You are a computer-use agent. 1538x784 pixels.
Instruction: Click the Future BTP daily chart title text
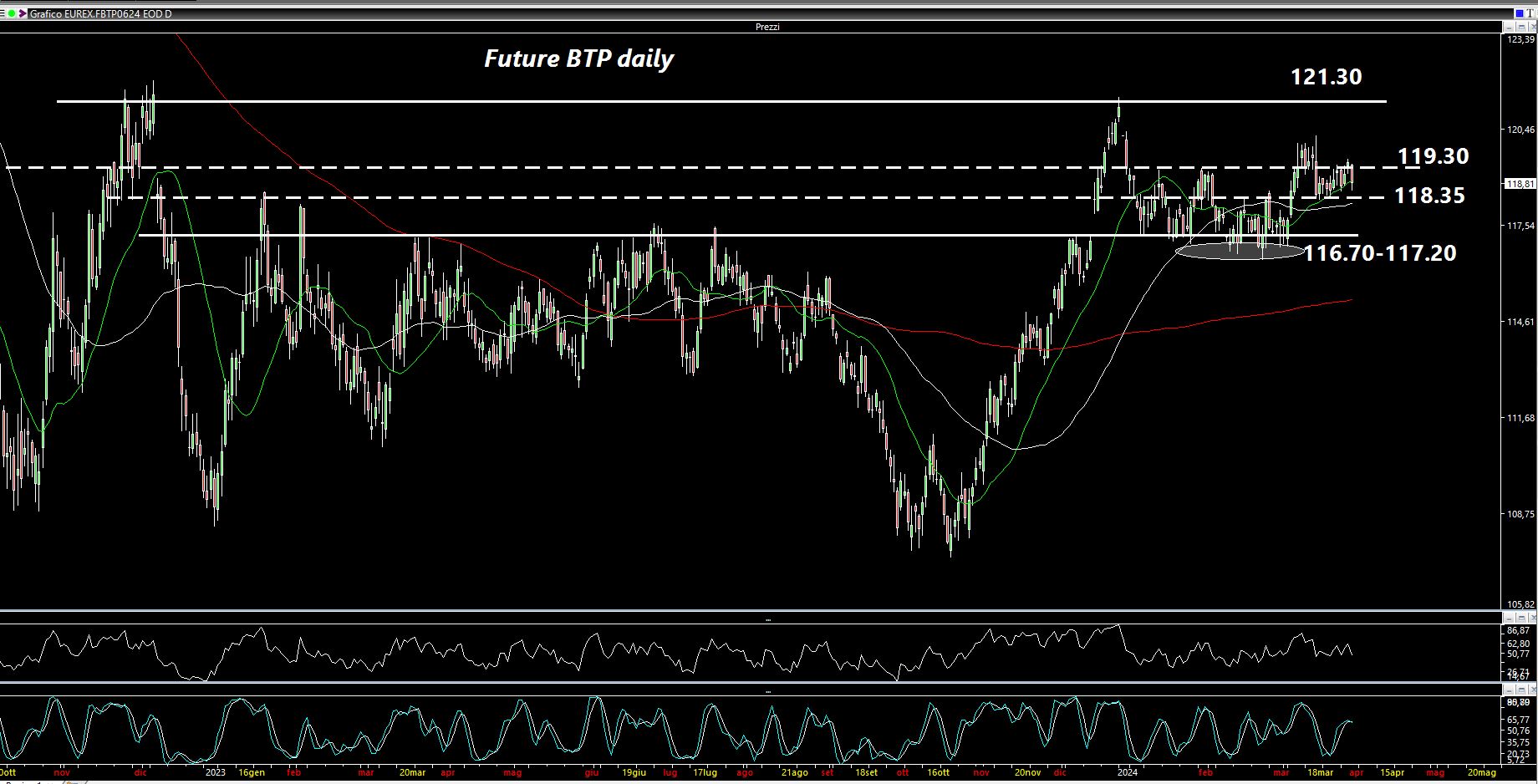(x=578, y=59)
